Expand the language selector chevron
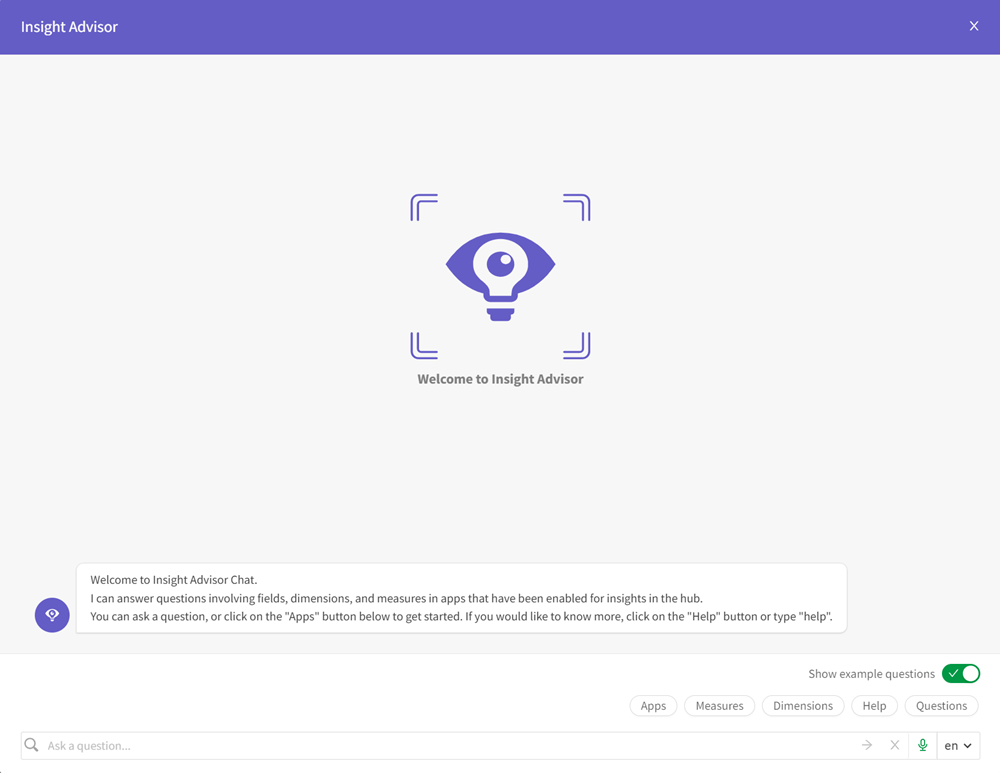Screen dimensions: 1000x773 pos(969,745)
